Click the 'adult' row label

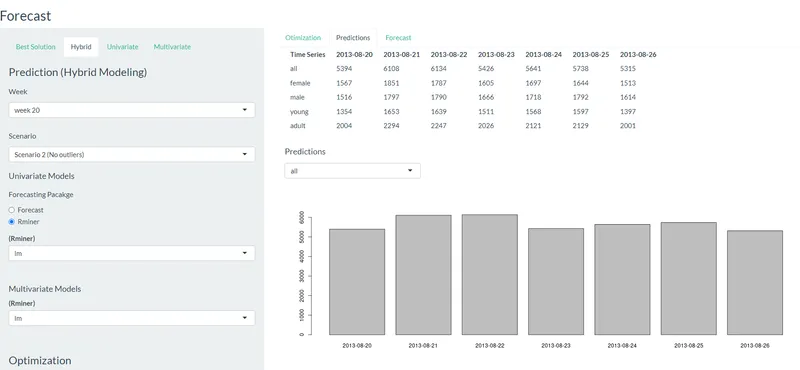coord(298,126)
